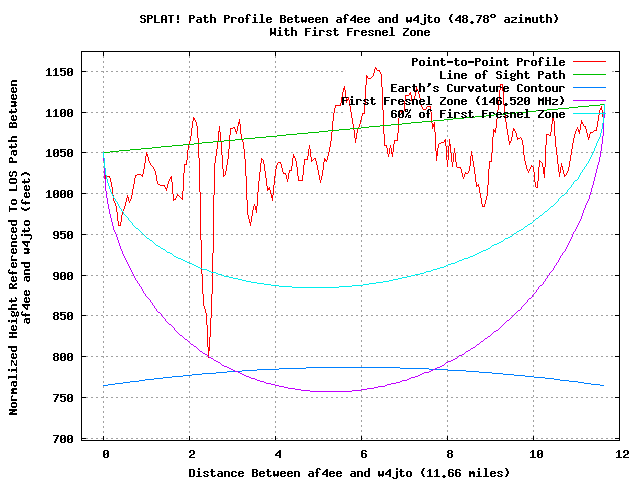
Task: Click the y-axis tick label 1150
Action: tap(59, 72)
